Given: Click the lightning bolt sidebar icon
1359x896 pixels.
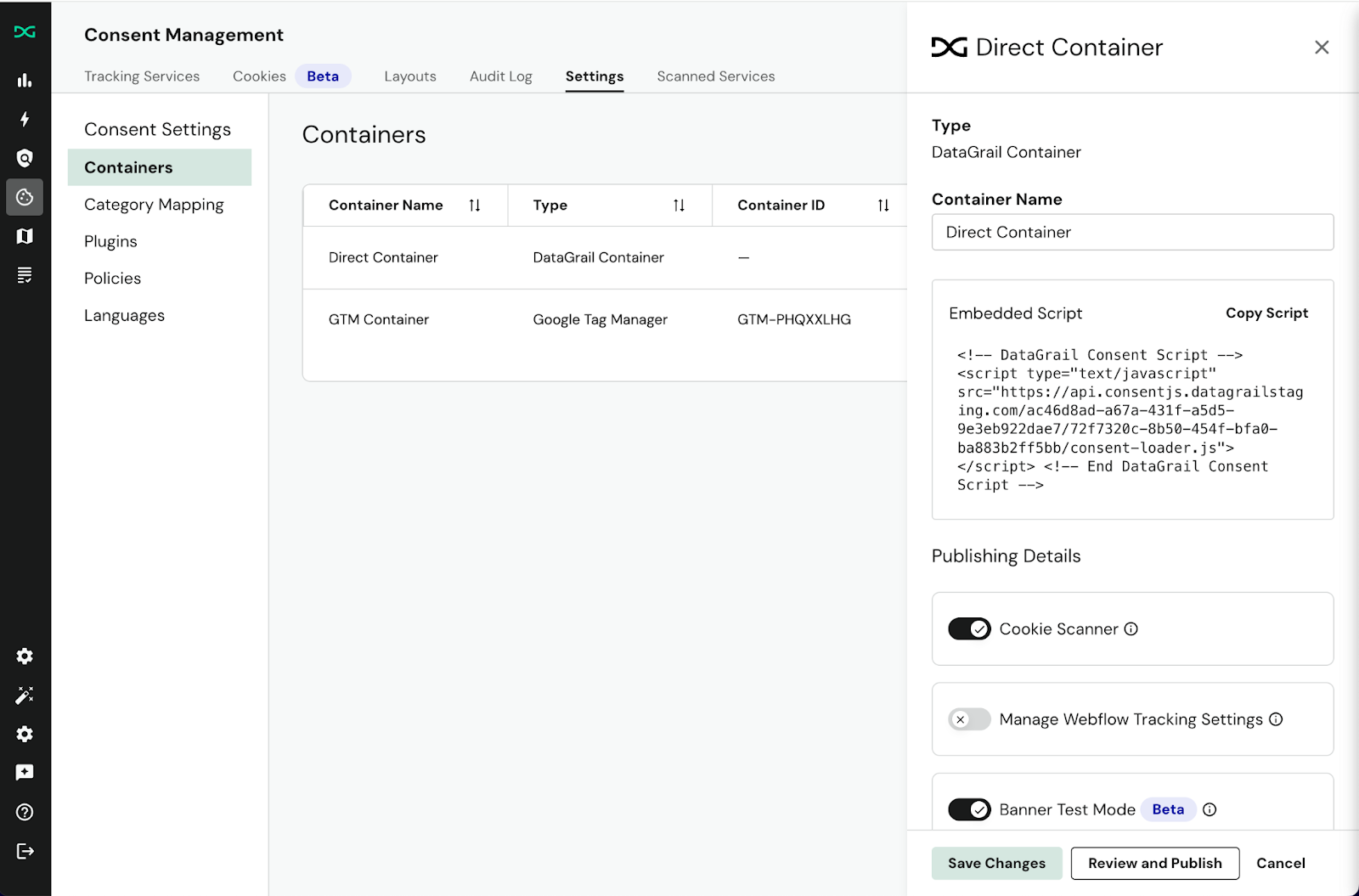Looking at the screenshot, I should [25, 119].
